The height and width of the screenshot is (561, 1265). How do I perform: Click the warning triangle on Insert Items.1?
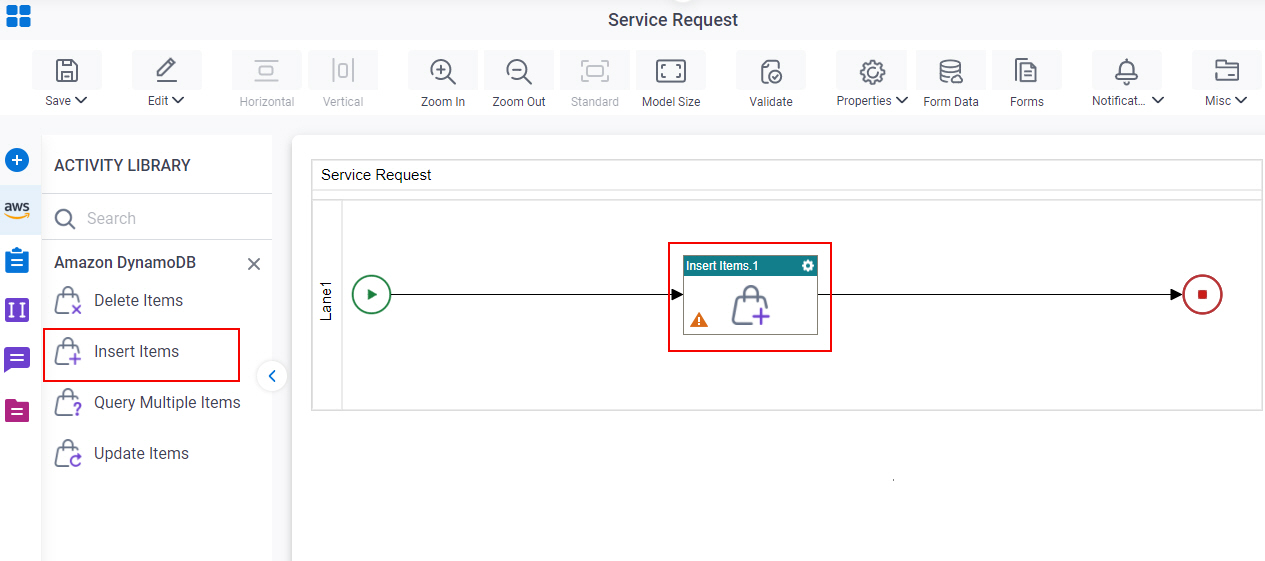click(699, 320)
